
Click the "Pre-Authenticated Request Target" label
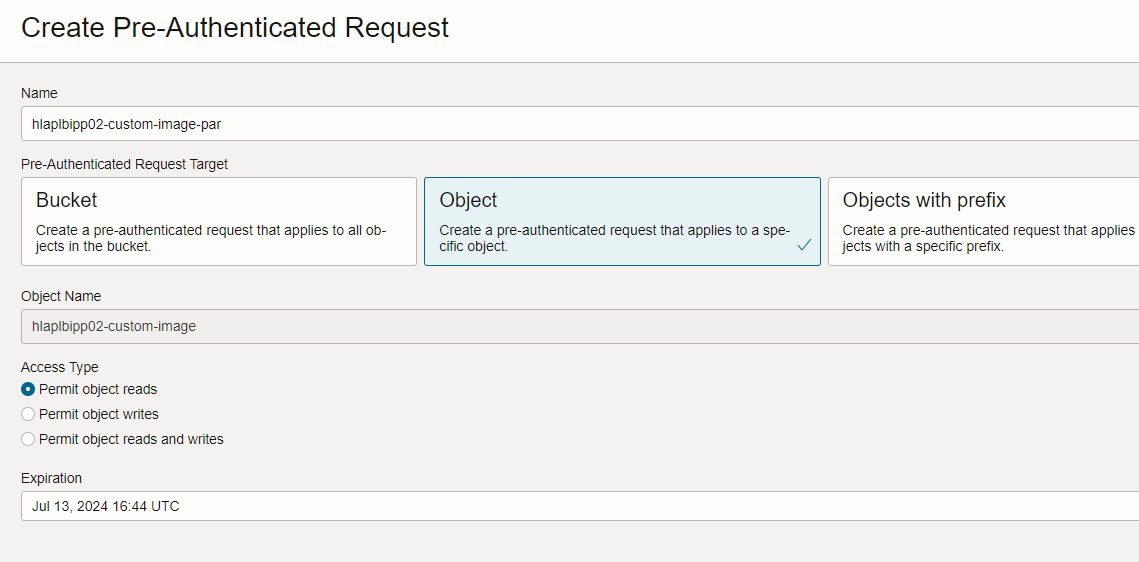[124, 164]
